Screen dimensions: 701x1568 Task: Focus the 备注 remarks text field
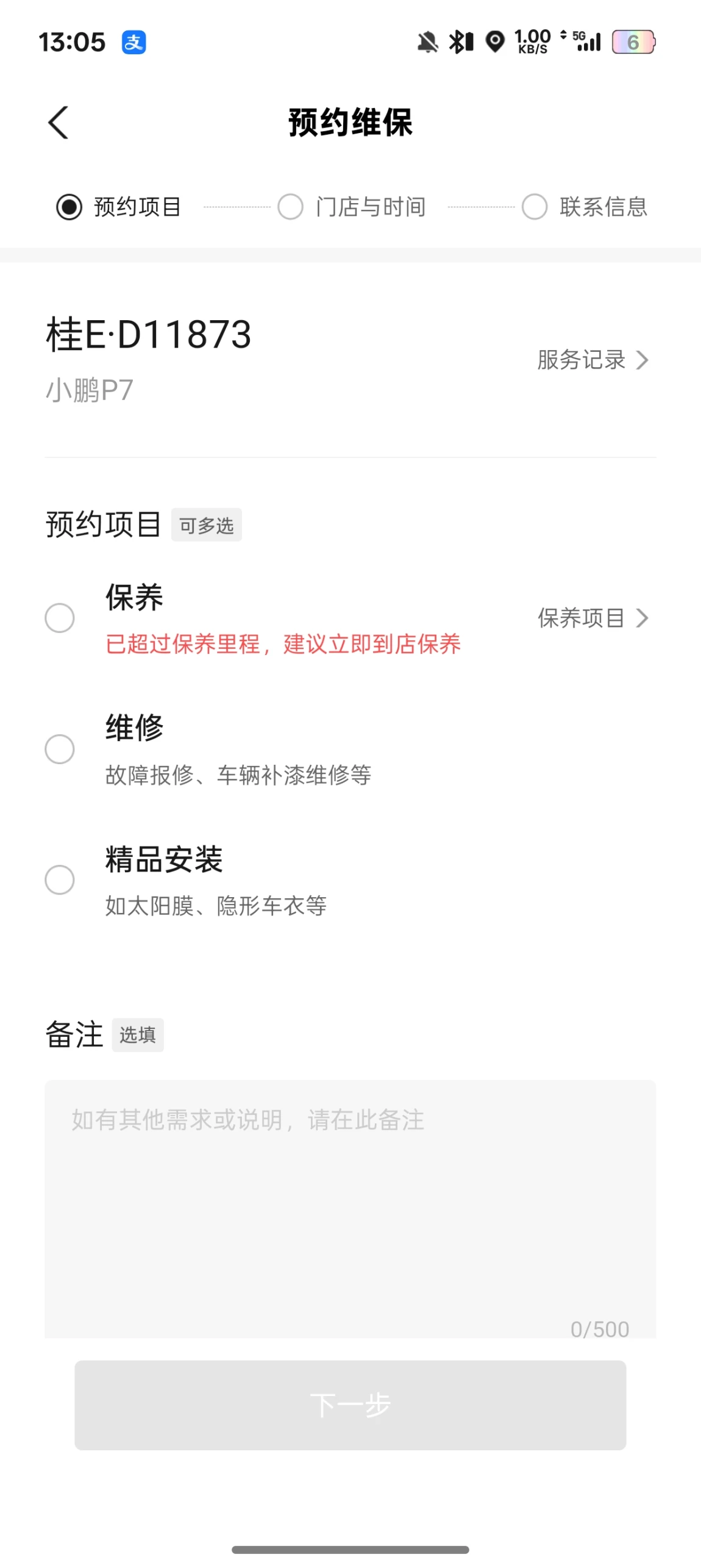pyautogui.click(x=350, y=1208)
